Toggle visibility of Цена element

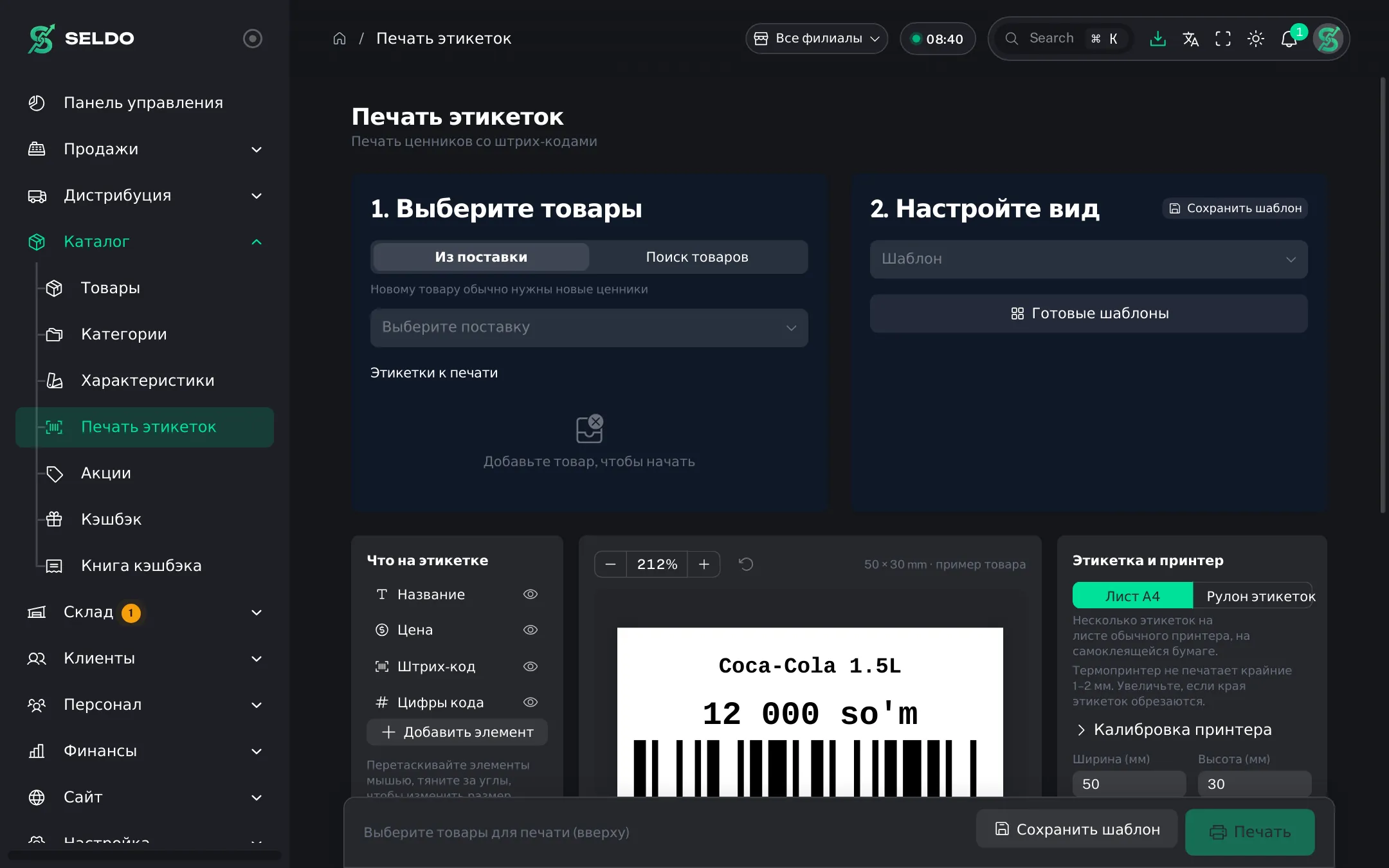pyautogui.click(x=531, y=630)
